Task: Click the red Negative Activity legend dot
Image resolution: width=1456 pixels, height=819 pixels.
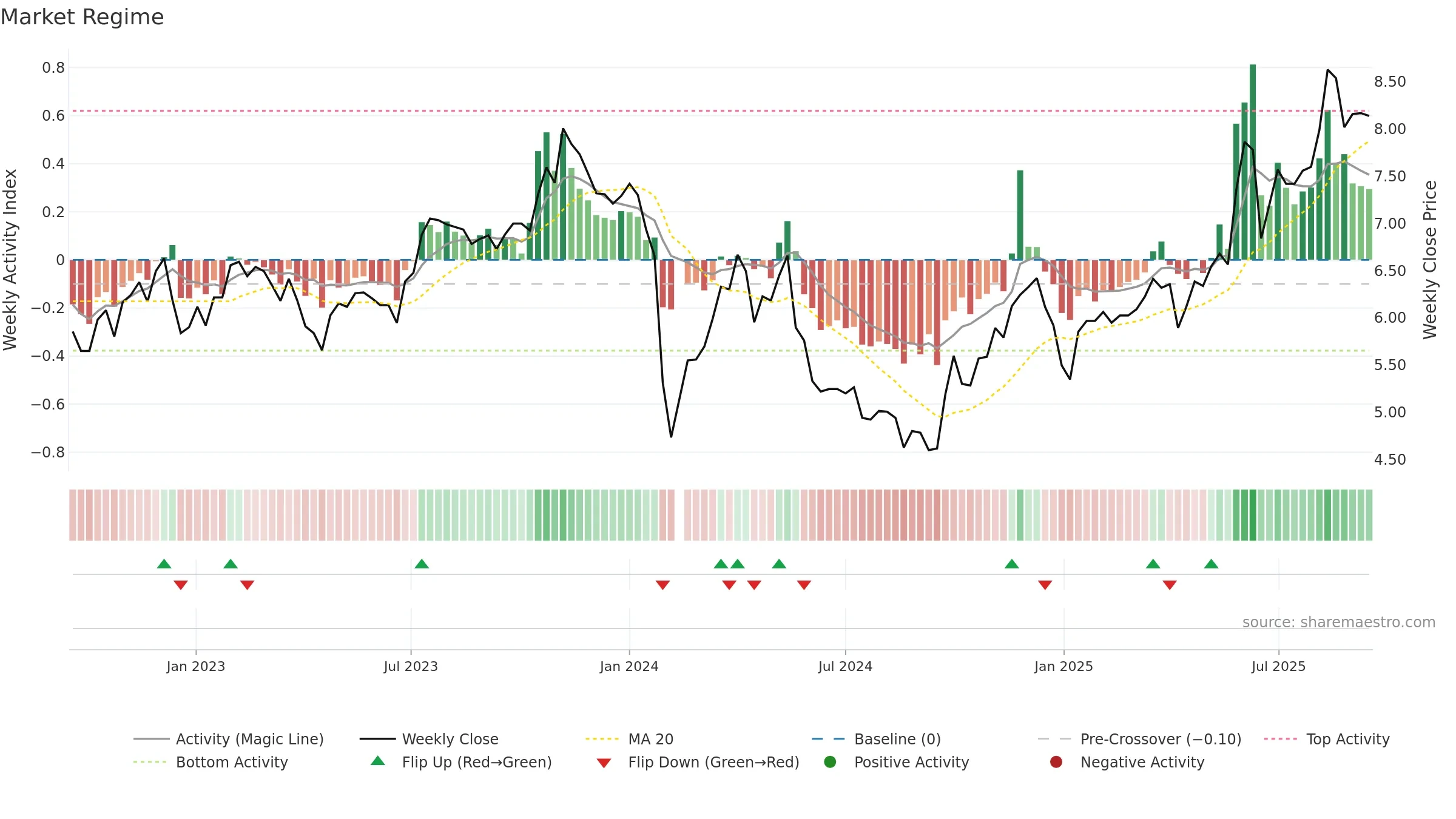Action: tap(1056, 762)
